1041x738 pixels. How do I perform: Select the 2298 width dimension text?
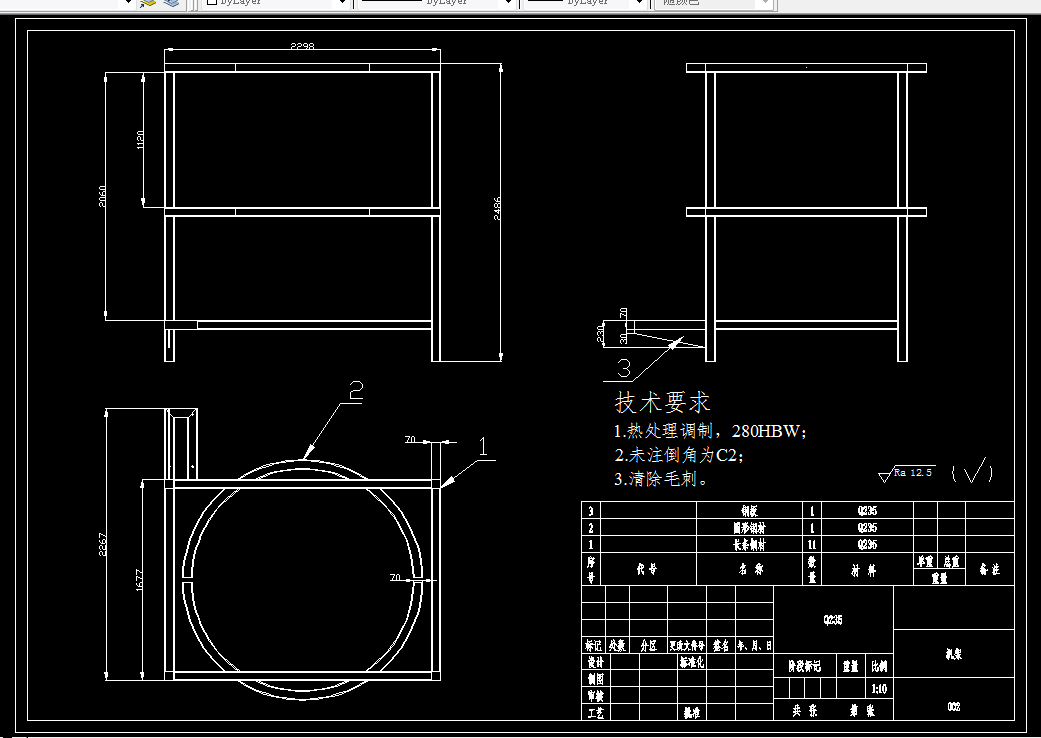[x=302, y=46]
